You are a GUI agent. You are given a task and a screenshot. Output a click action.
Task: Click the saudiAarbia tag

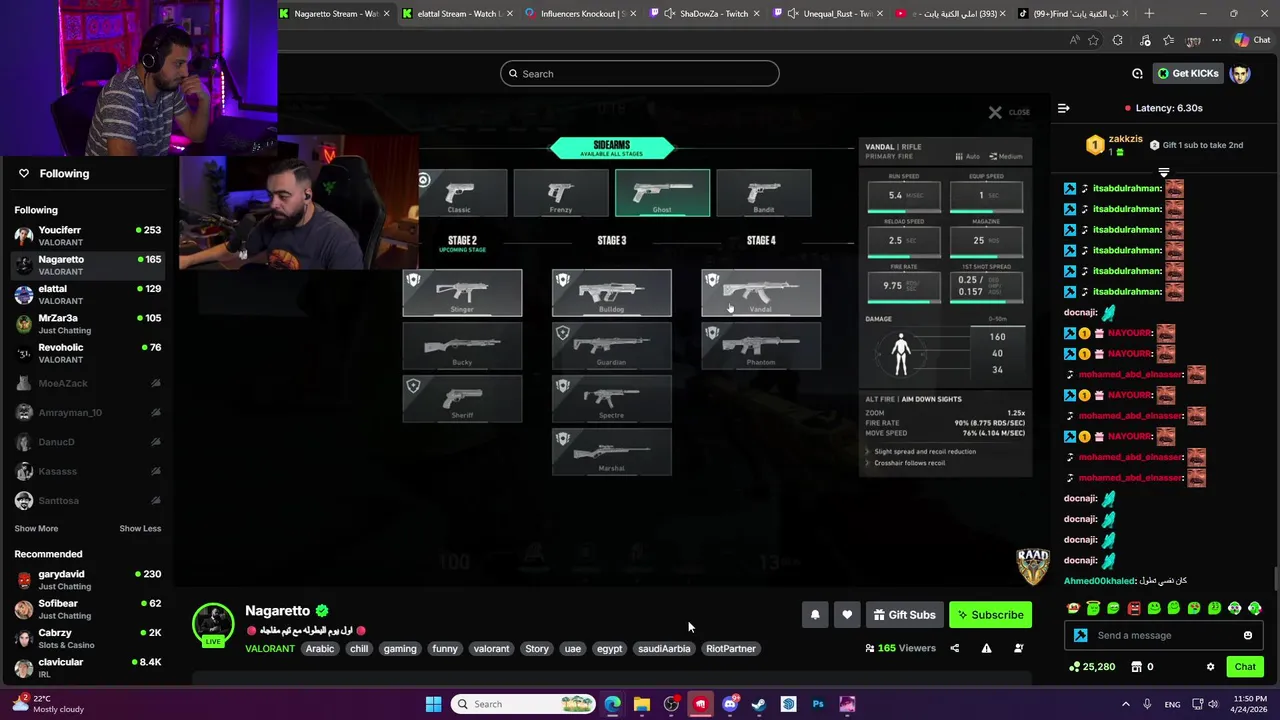click(x=664, y=649)
